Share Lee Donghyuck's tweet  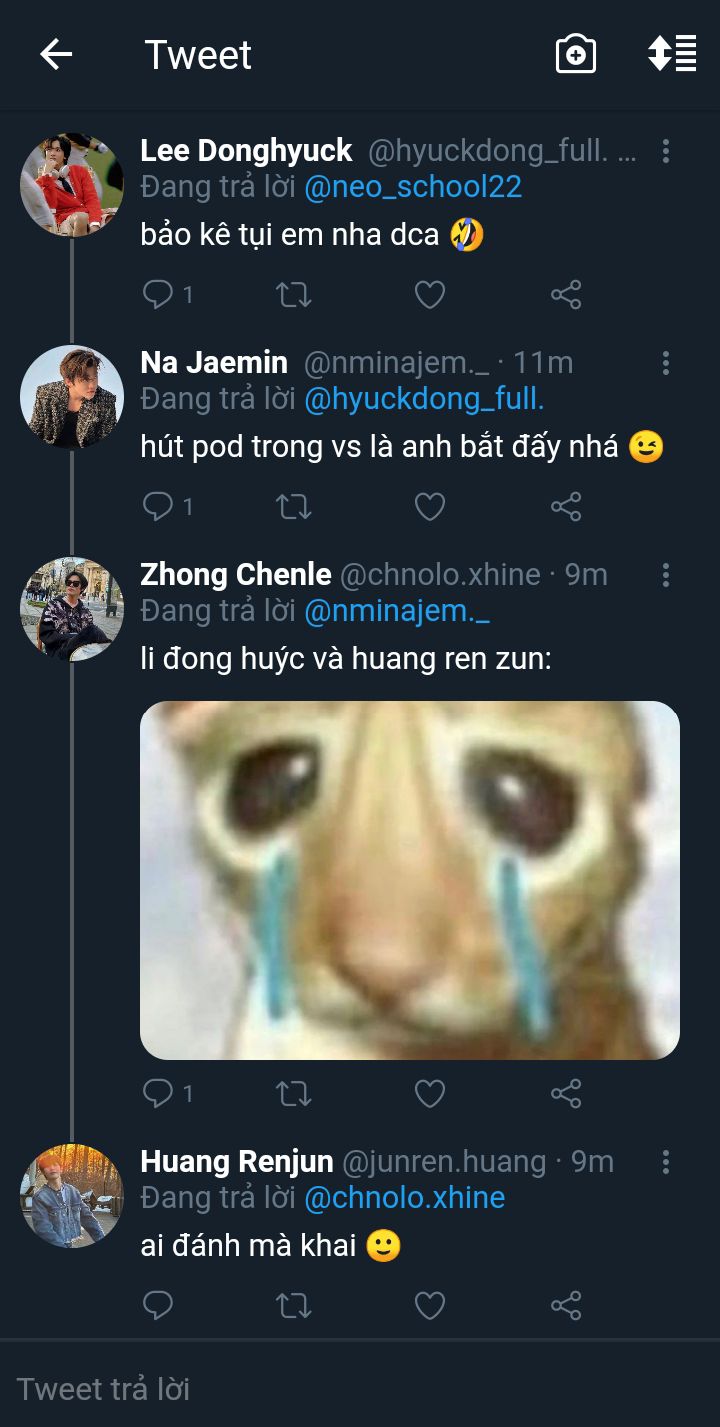coord(566,294)
